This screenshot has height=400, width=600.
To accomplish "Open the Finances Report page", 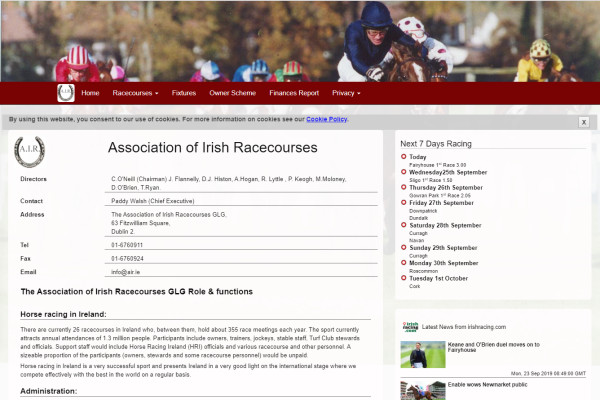I will 294,93.
